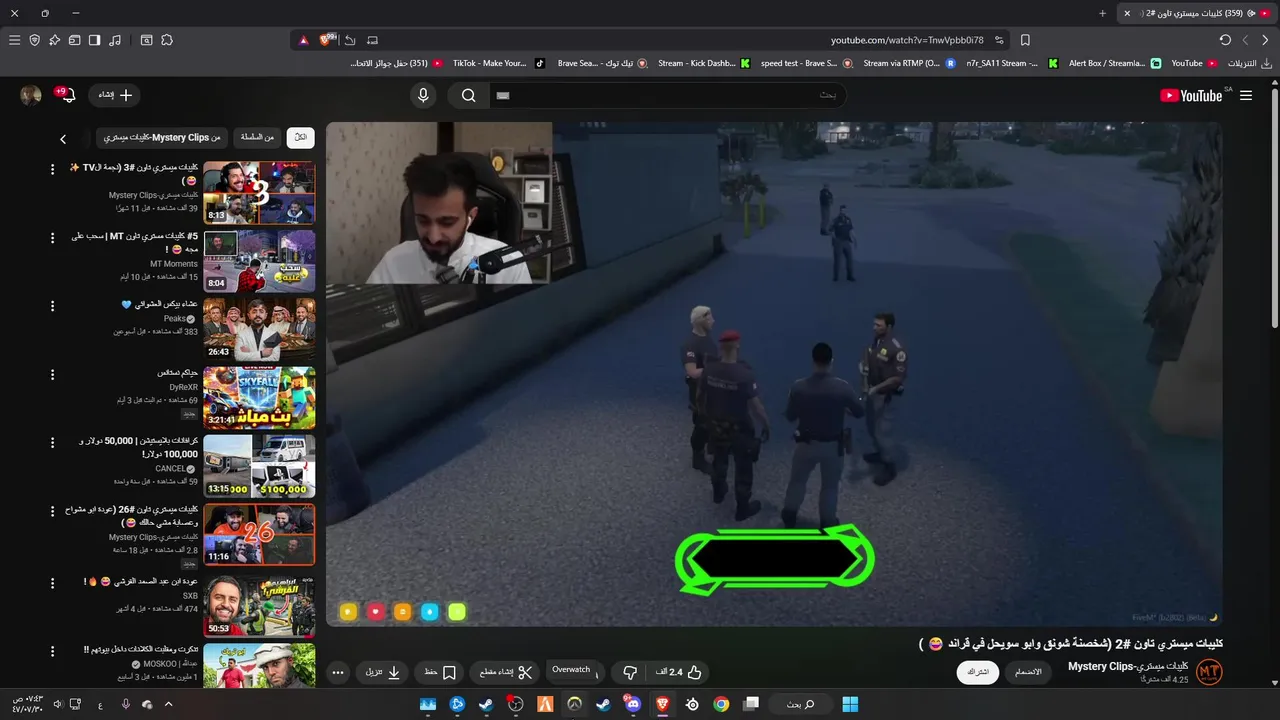The image size is (1280, 720).
Task: Click the Create (إنشاء) button
Action: 114,95
